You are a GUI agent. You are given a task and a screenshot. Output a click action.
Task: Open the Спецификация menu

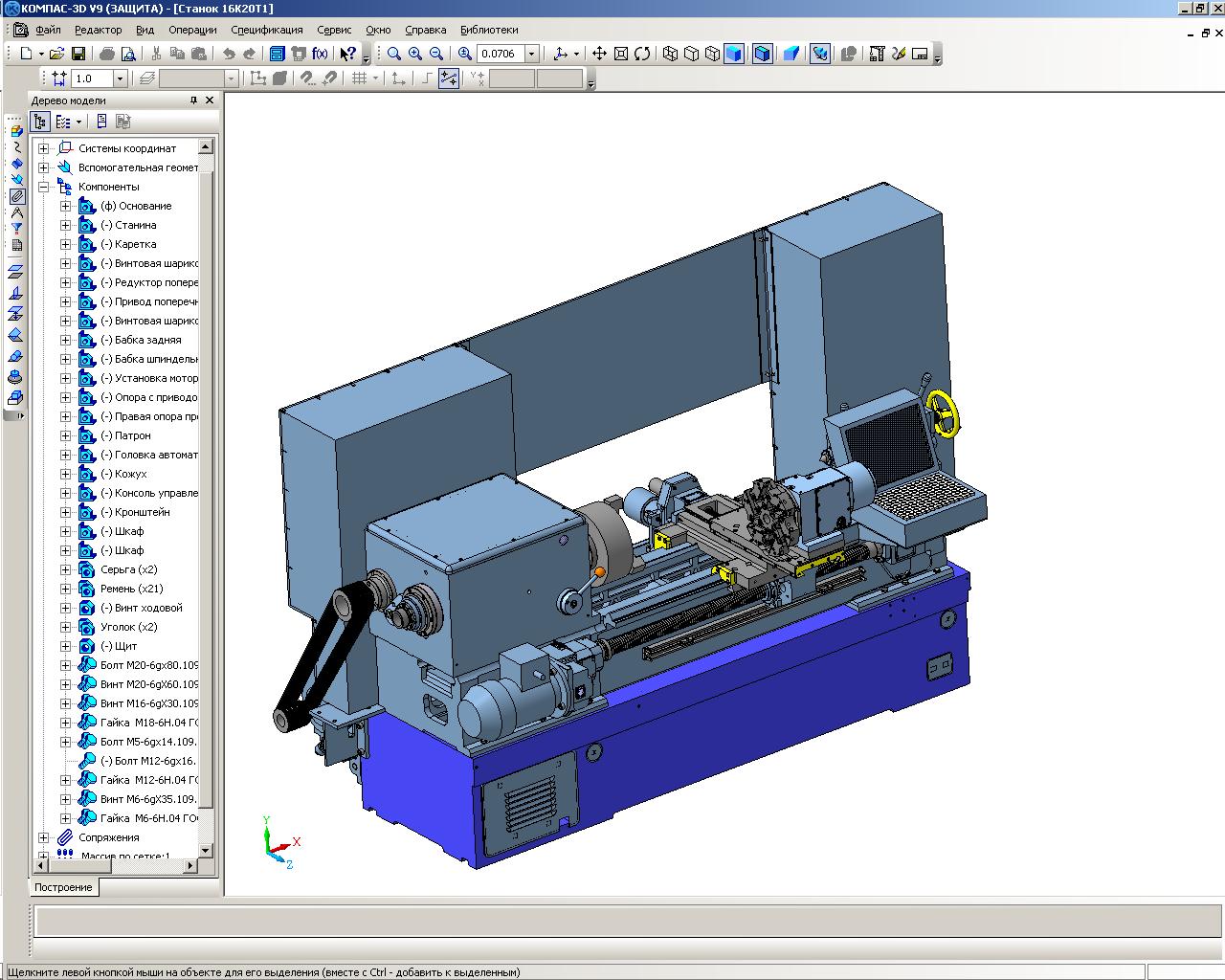pos(267,30)
